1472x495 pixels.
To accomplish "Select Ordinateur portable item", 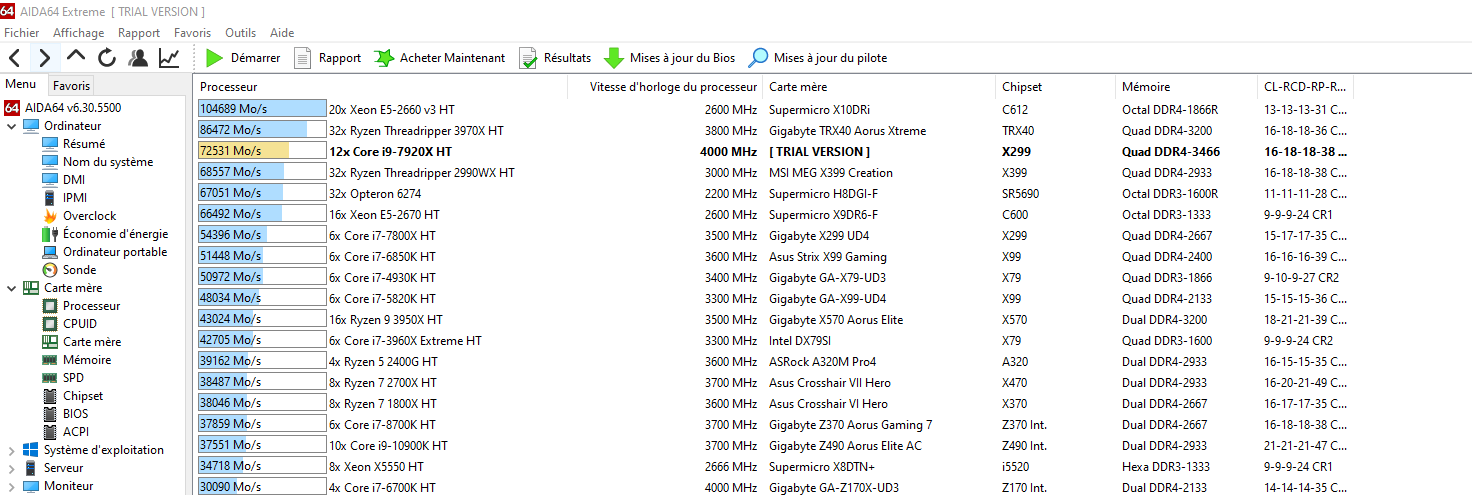I will pos(104,252).
